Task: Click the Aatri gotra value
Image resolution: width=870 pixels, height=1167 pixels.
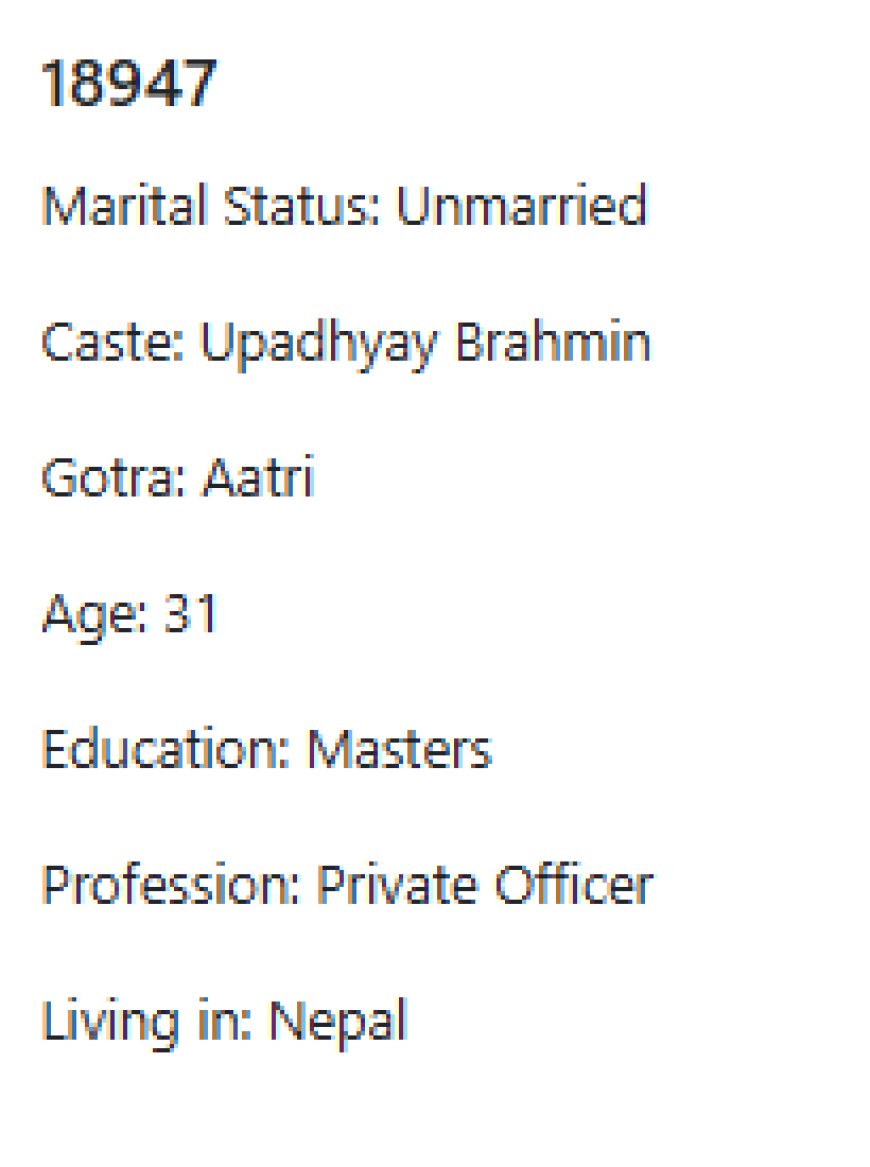Action: point(258,477)
